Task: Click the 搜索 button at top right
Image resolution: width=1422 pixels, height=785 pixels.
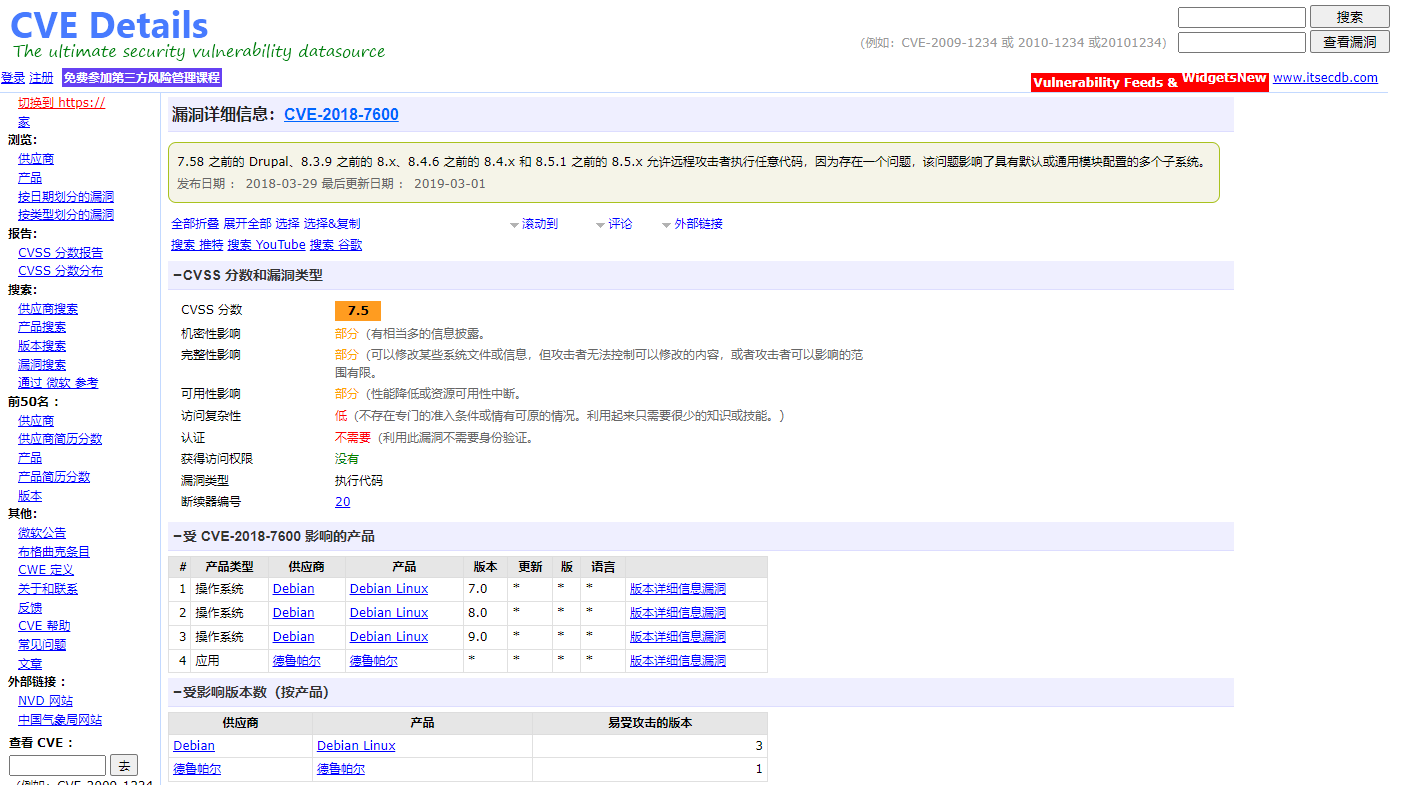Action: pos(1350,17)
